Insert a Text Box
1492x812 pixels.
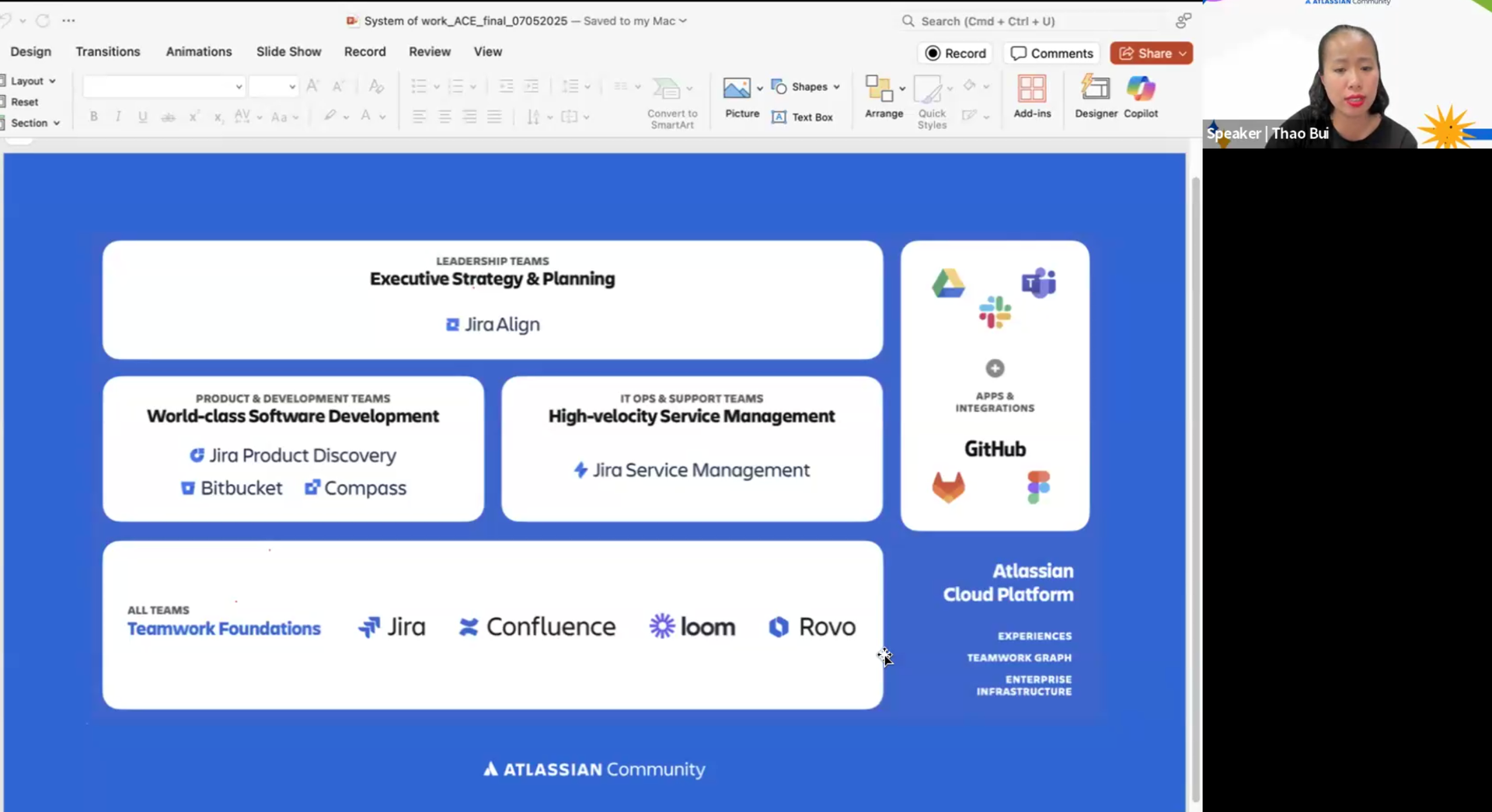[802, 117]
